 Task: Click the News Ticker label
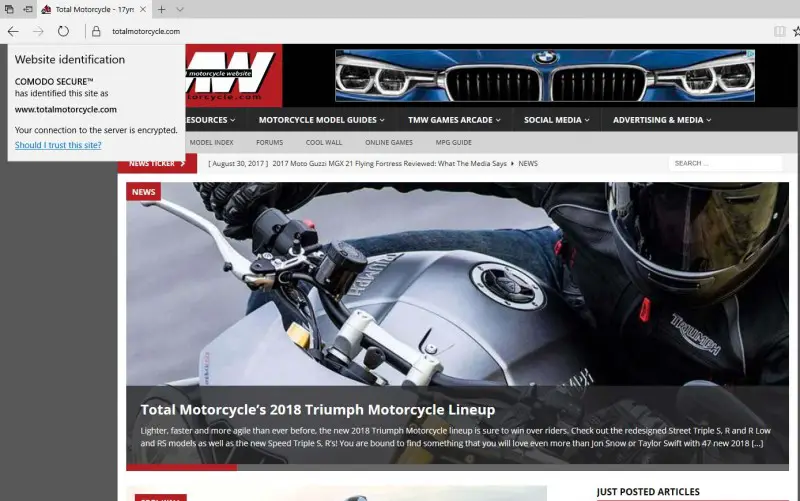[x=157, y=164]
